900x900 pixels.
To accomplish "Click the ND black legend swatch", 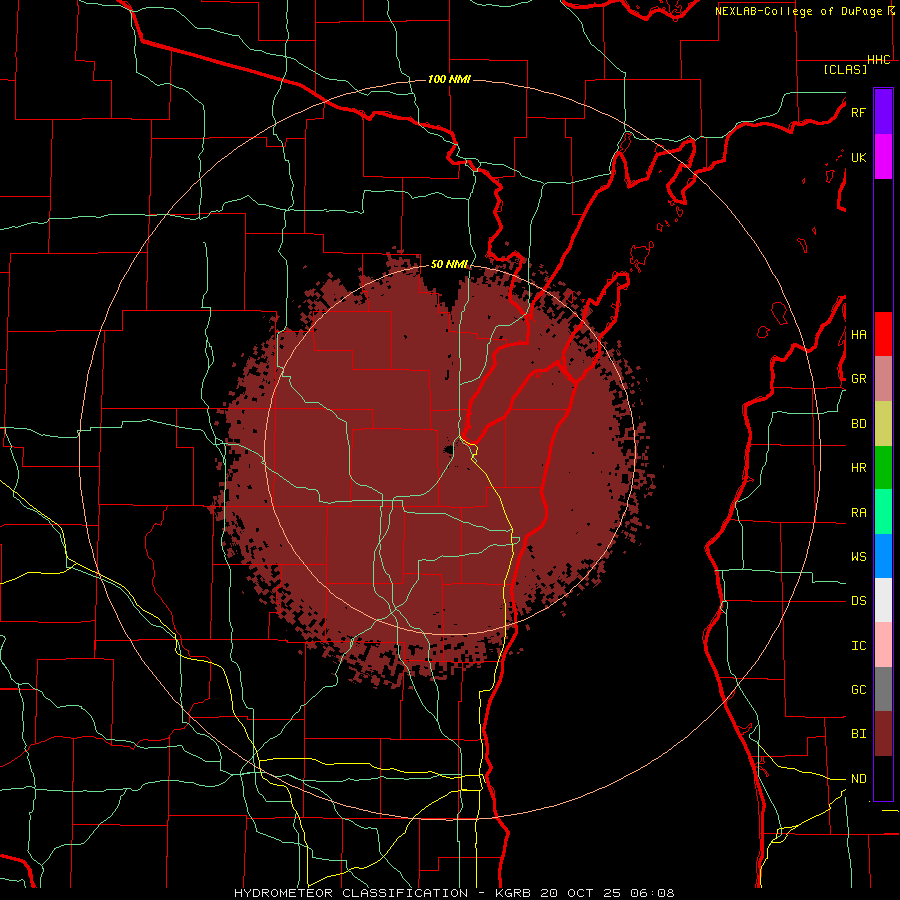I will click(x=883, y=778).
